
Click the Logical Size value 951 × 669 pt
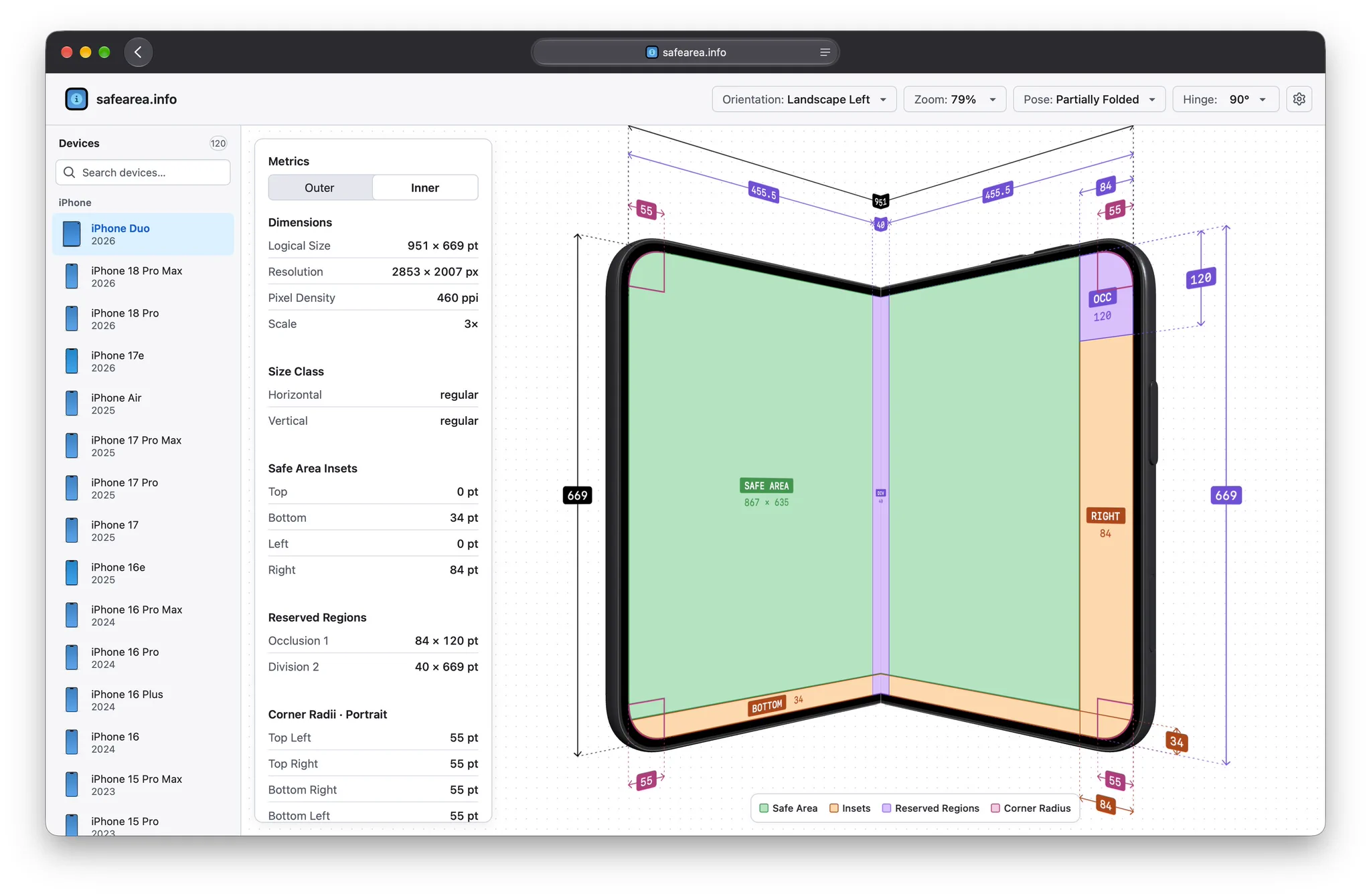[x=442, y=246]
